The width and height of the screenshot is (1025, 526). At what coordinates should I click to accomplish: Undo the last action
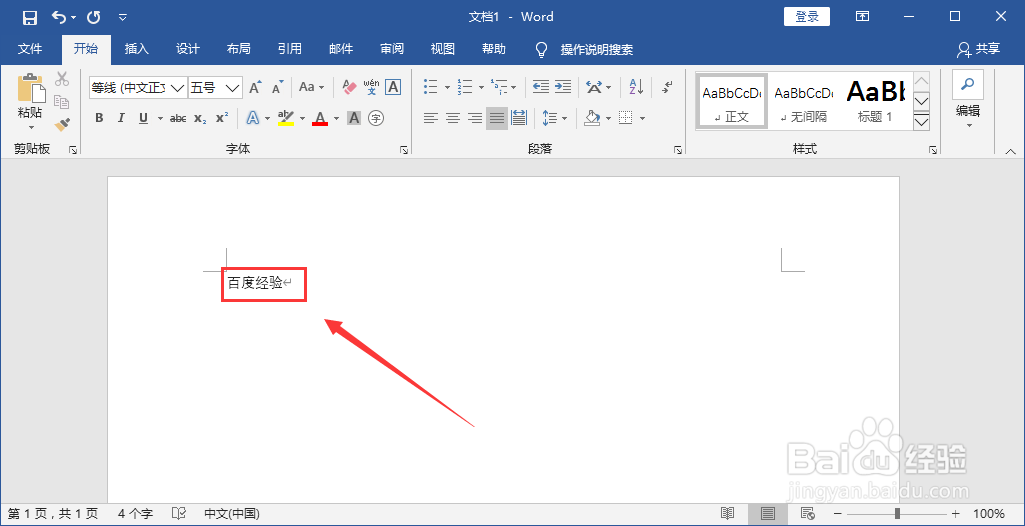tap(59, 17)
